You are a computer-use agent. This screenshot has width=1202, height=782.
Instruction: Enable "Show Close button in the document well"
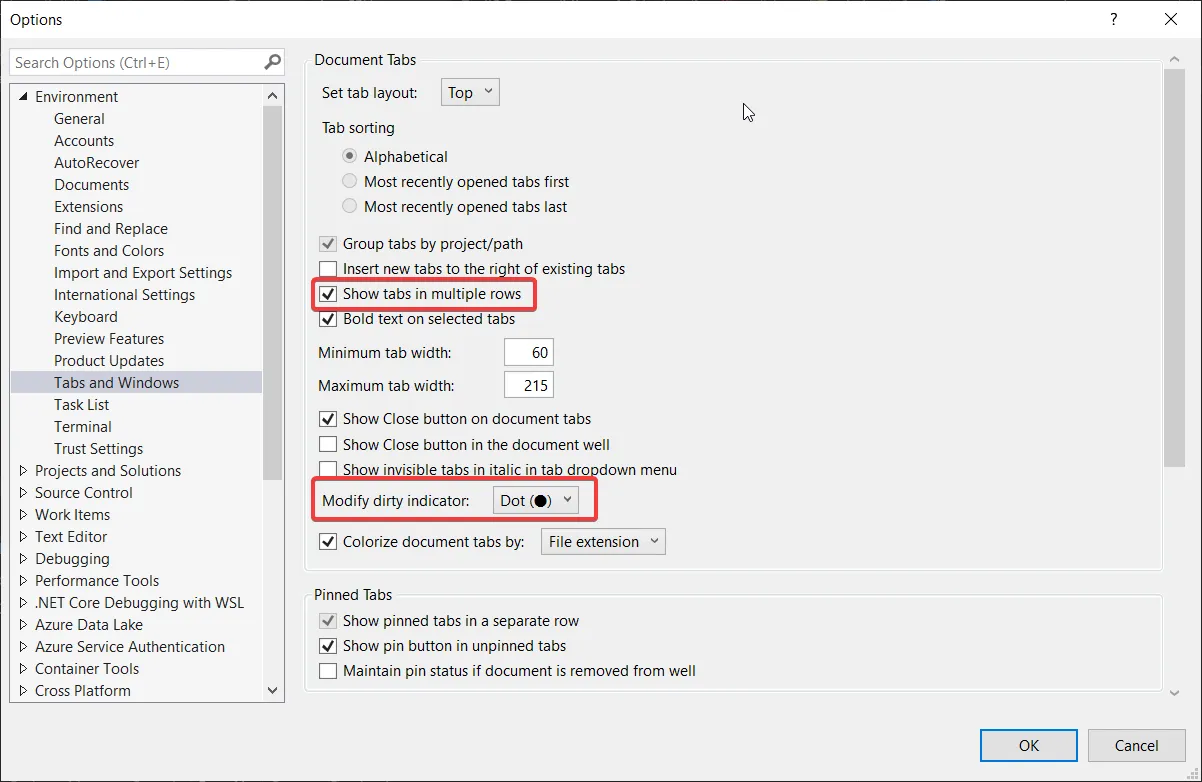click(328, 444)
